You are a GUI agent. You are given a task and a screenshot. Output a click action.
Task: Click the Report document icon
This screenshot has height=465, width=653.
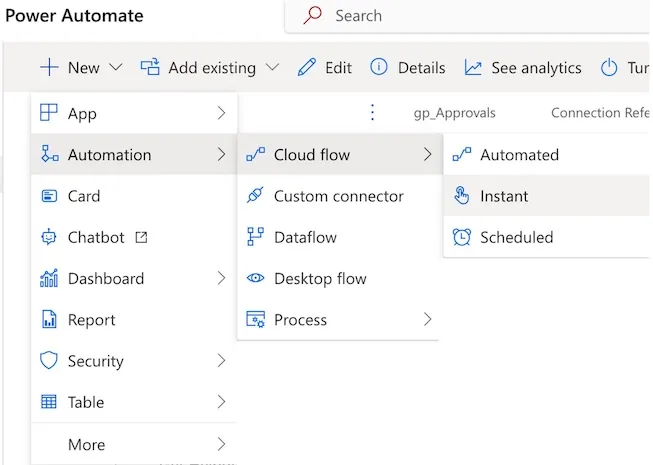(x=49, y=319)
